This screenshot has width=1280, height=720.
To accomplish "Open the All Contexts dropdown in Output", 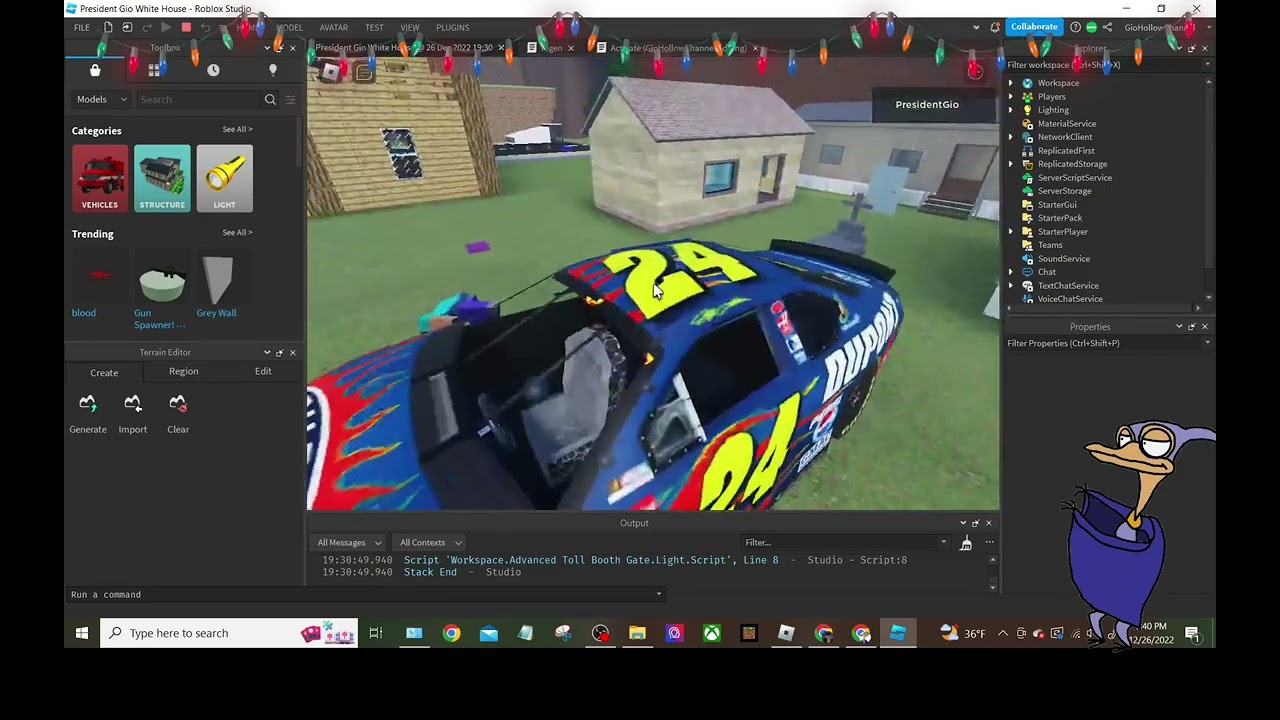I will click(430, 542).
